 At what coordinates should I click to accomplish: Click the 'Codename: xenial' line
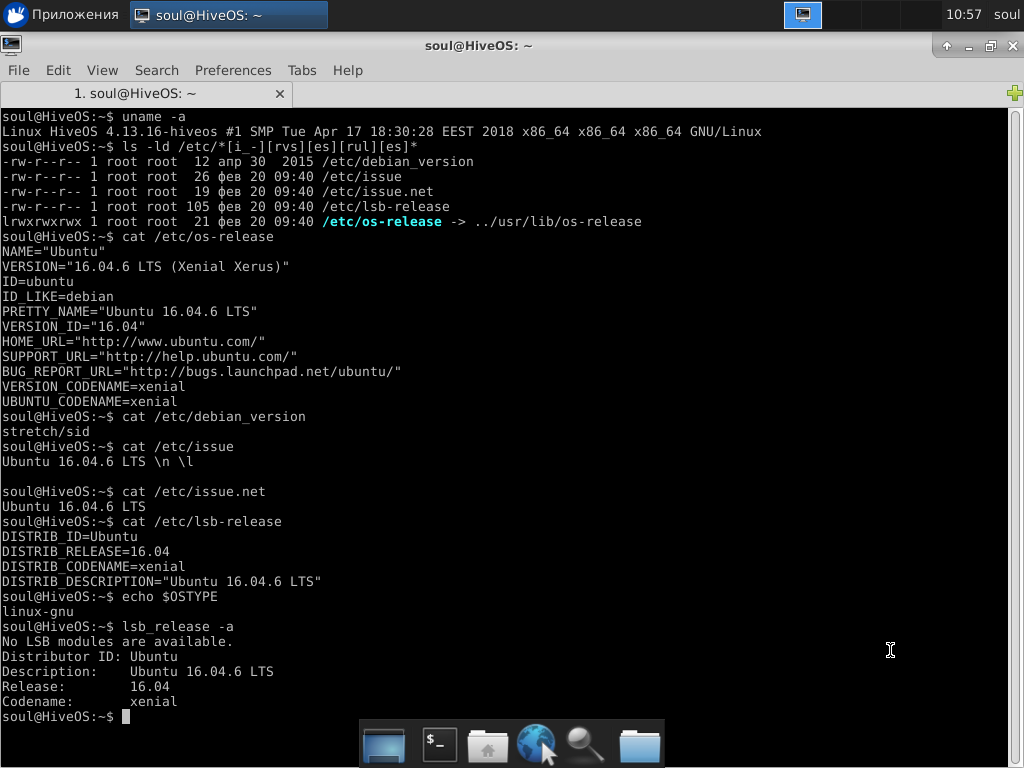[89, 703]
